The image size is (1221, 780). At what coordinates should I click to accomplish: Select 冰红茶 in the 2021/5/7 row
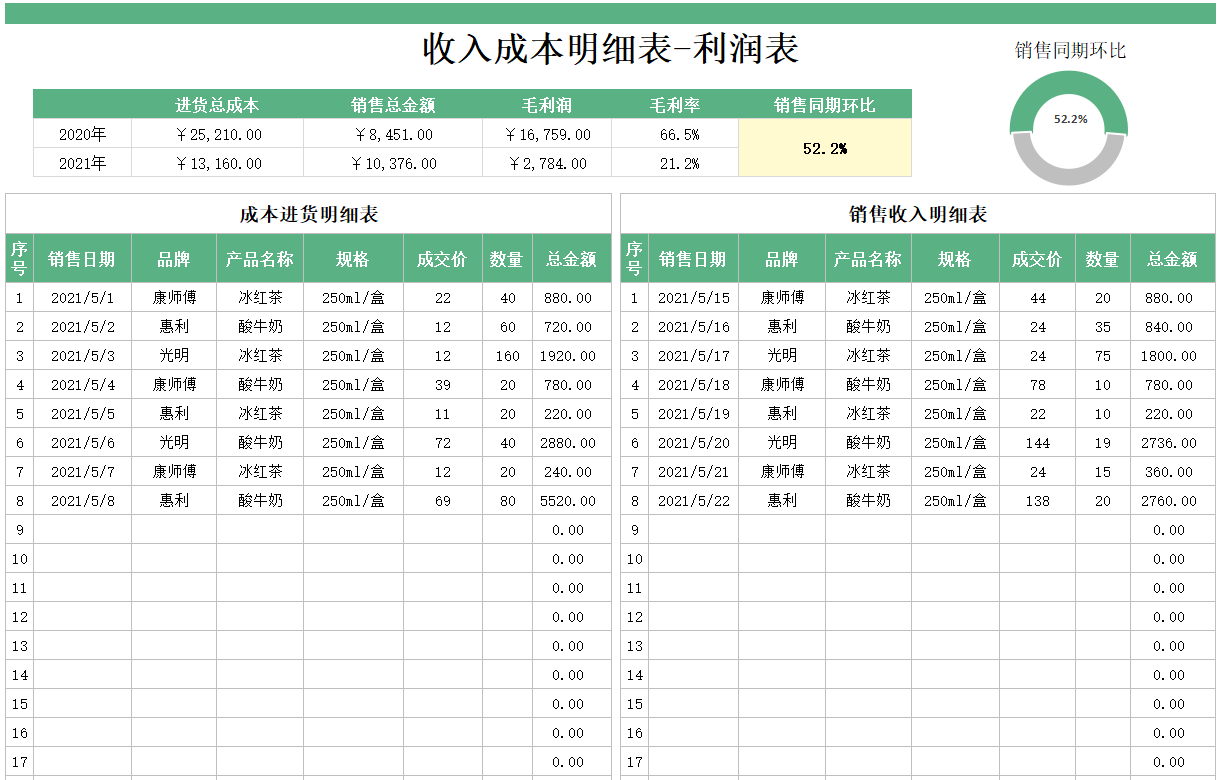260,472
